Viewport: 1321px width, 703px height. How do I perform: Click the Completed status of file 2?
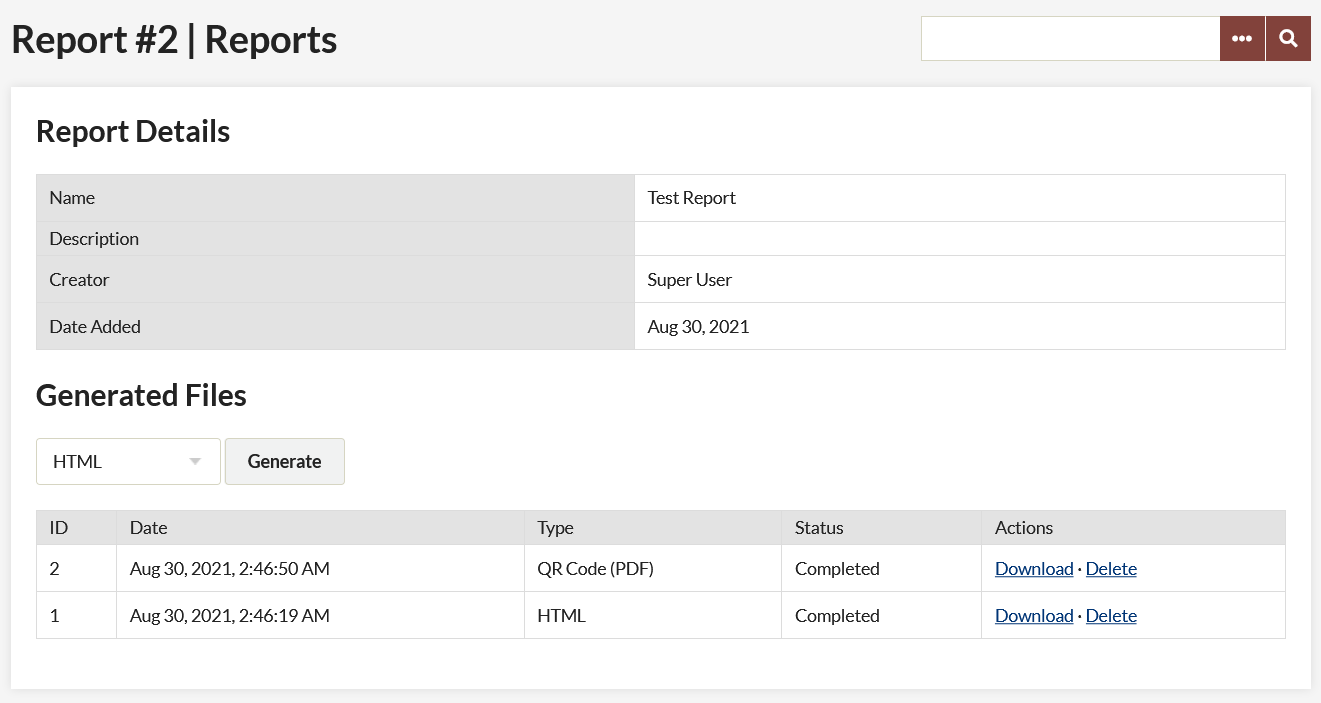tap(837, 568)
